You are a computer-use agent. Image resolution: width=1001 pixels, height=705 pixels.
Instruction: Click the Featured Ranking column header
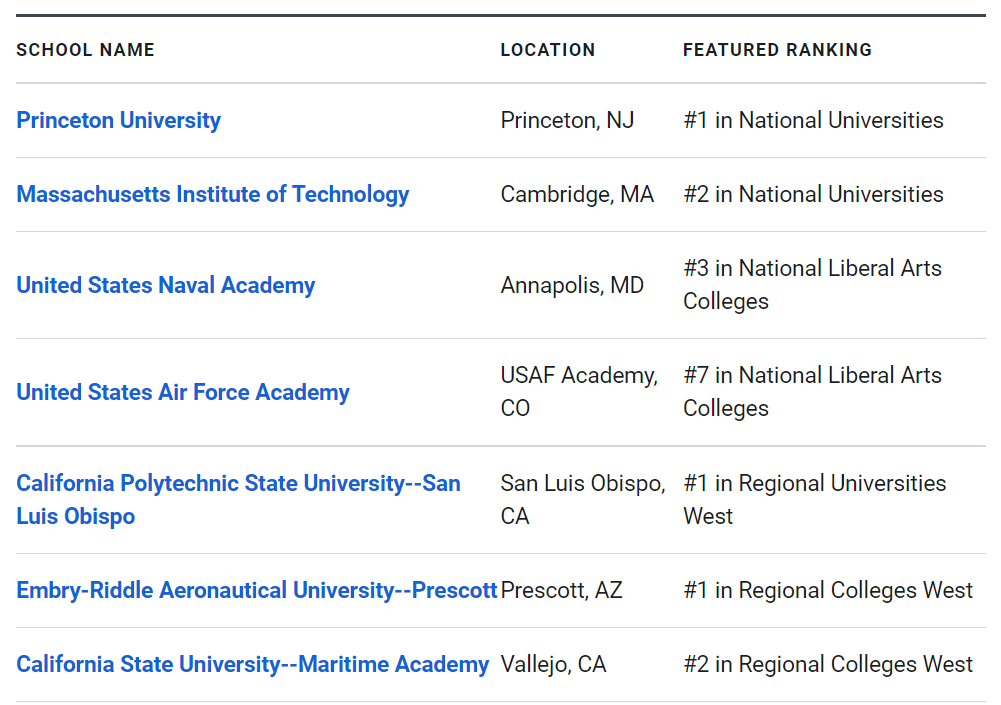[x=777, y=50]
